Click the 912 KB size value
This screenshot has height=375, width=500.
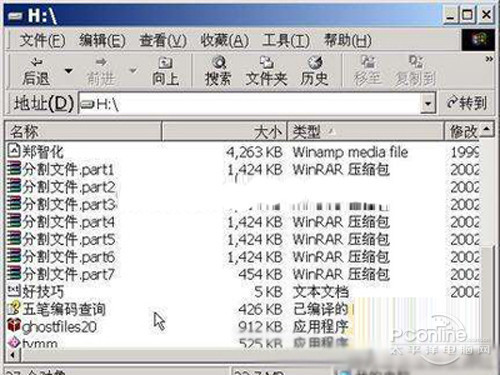pos(261,327)
